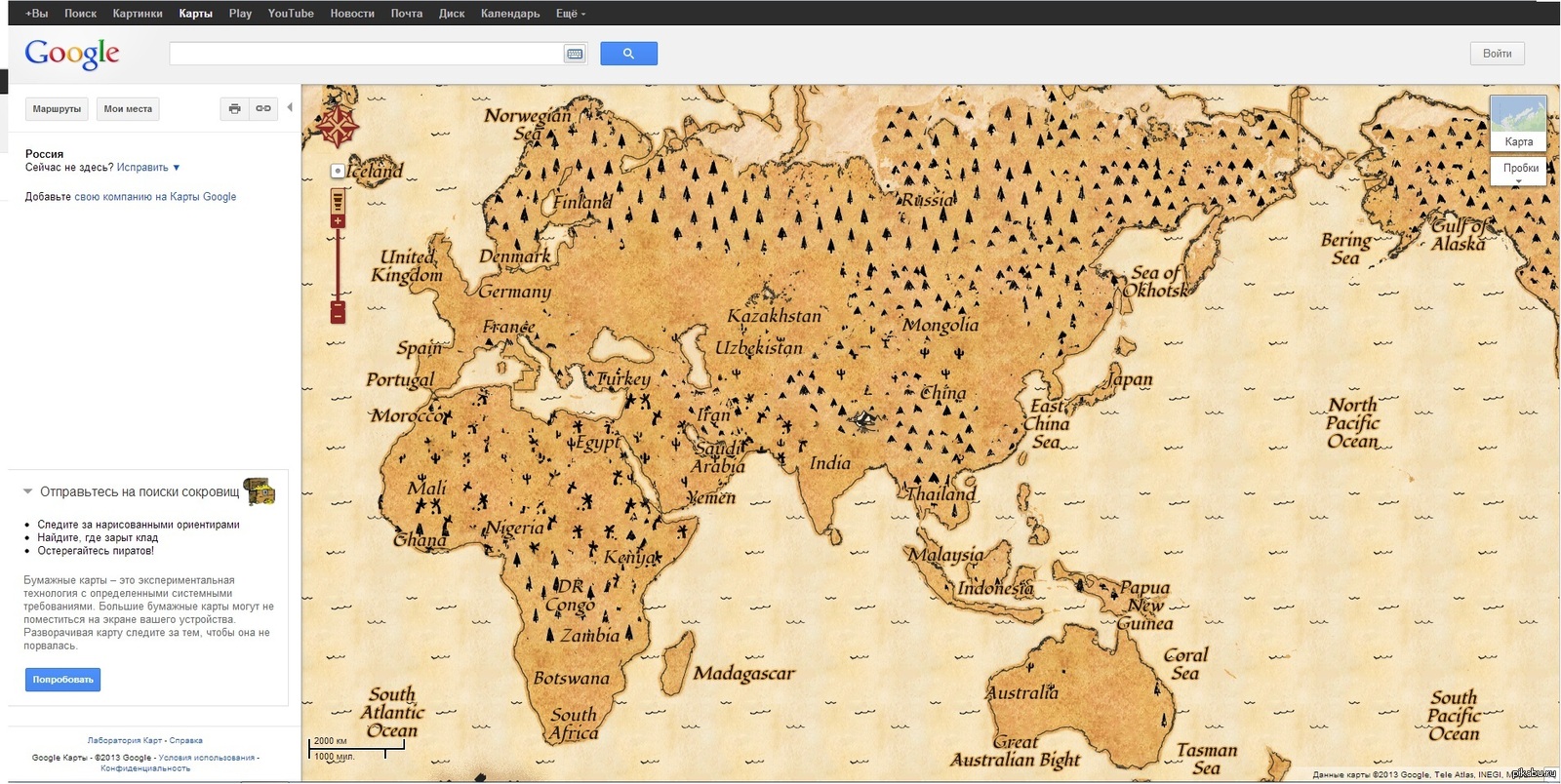Viewport: 1561px width, 784px height.
Task: Click the Маршруты button
Action: [57, 109]
